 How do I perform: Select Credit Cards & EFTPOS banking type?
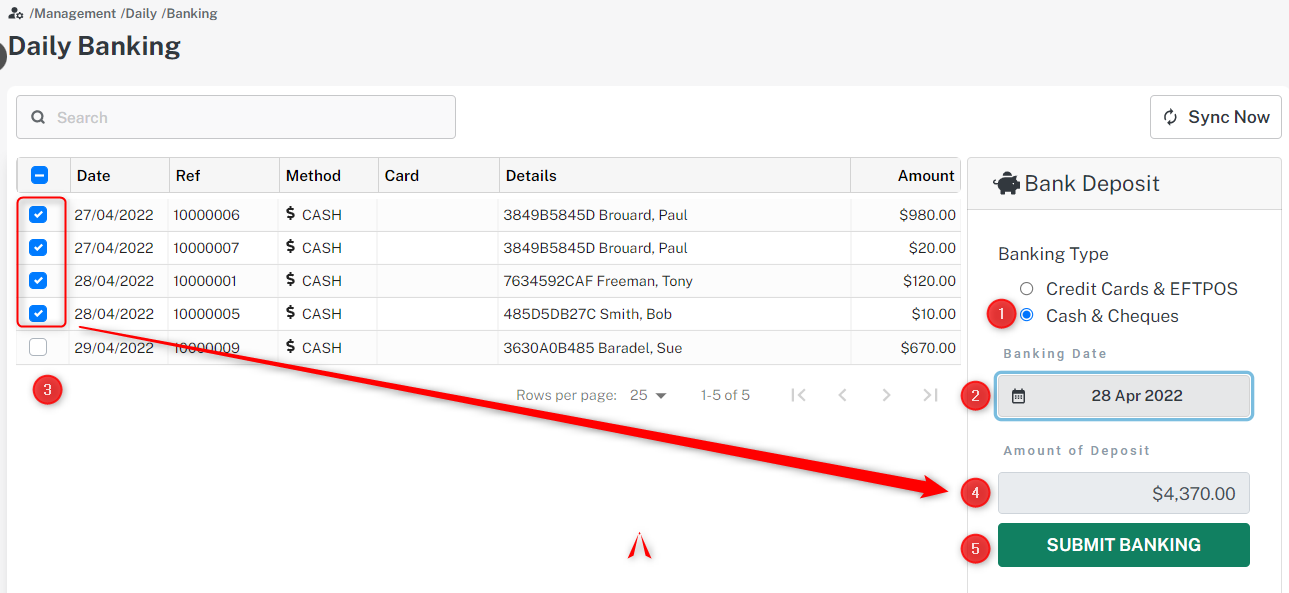coord(1026,289)
